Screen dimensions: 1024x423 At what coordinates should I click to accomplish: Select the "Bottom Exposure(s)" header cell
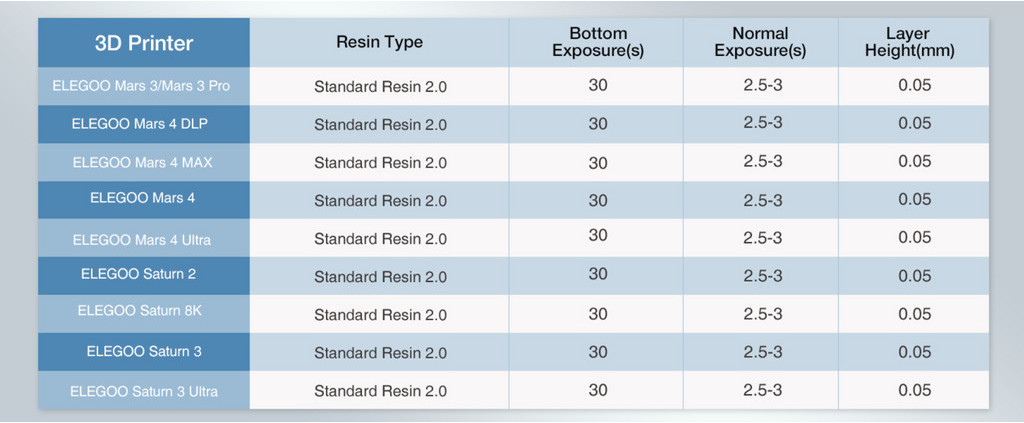pos(597,42)
